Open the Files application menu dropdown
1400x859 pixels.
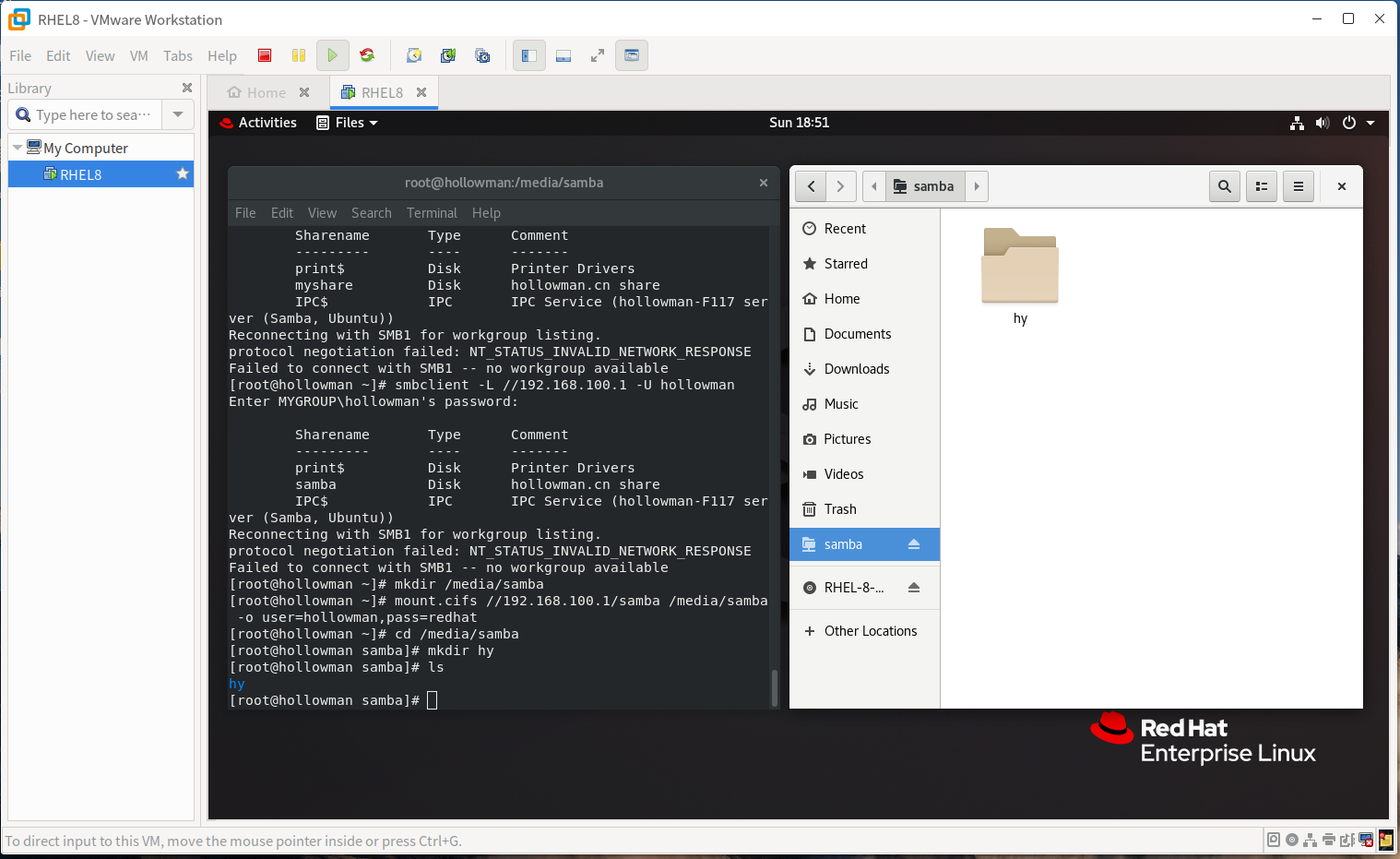pyautogui.click(x=347, y=123)
